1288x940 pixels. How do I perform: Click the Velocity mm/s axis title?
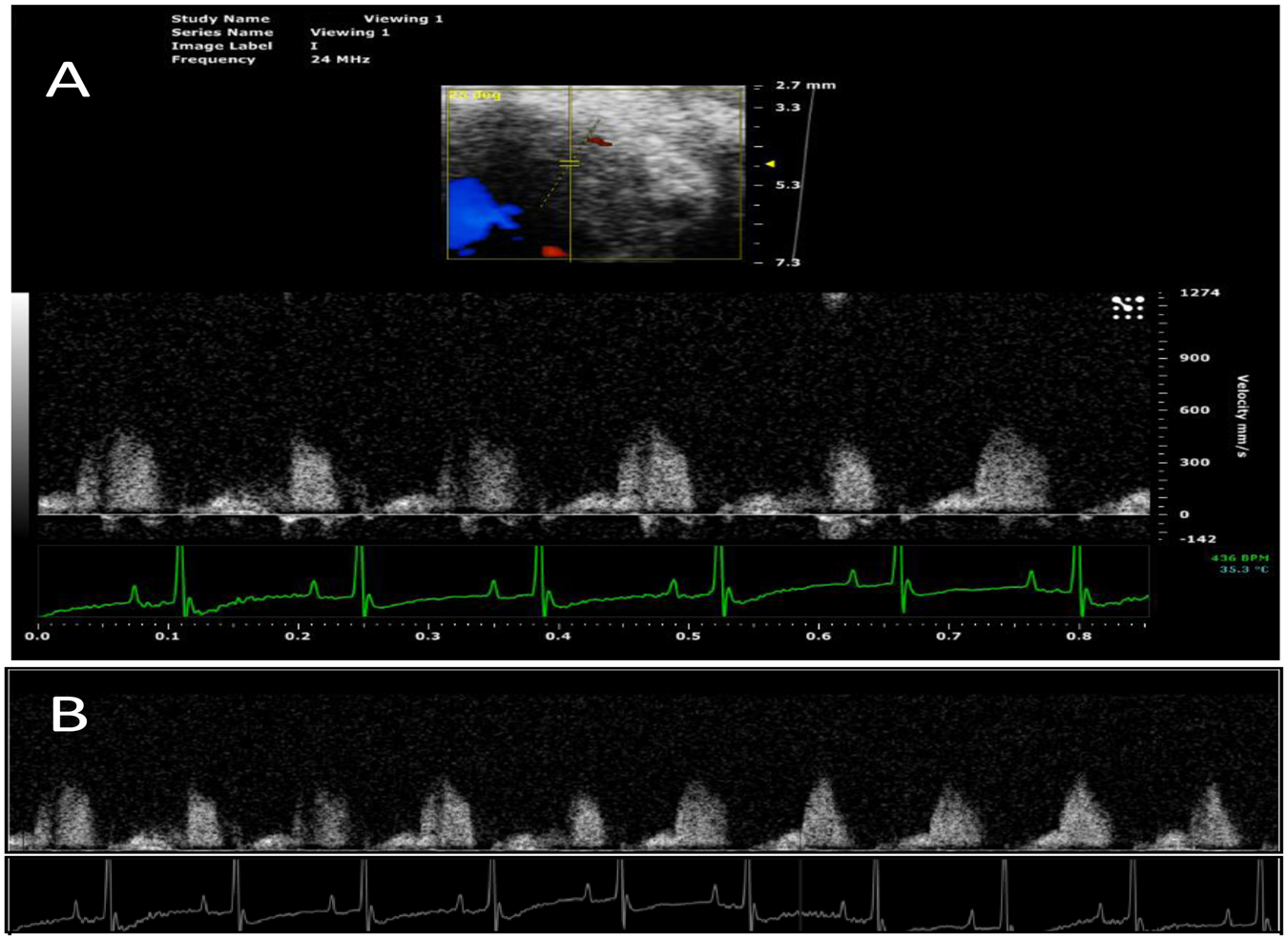click(1242, 415)
